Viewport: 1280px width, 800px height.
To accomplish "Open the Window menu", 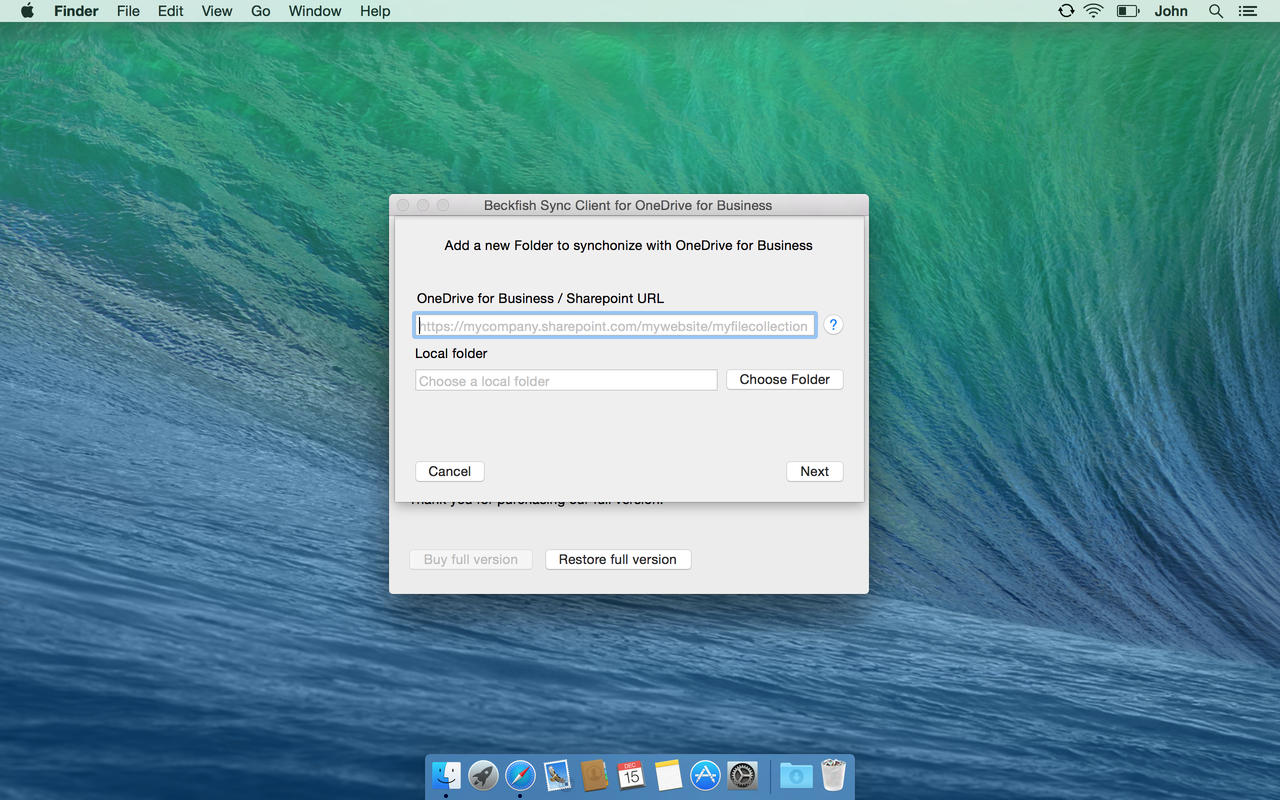I will [x=315, y=11].
